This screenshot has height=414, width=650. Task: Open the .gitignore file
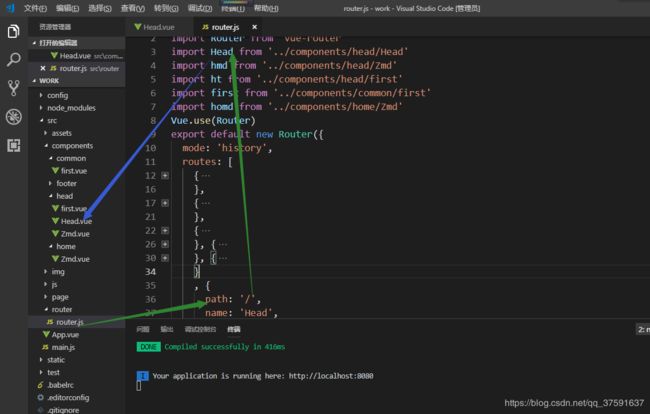click(63, 410)
